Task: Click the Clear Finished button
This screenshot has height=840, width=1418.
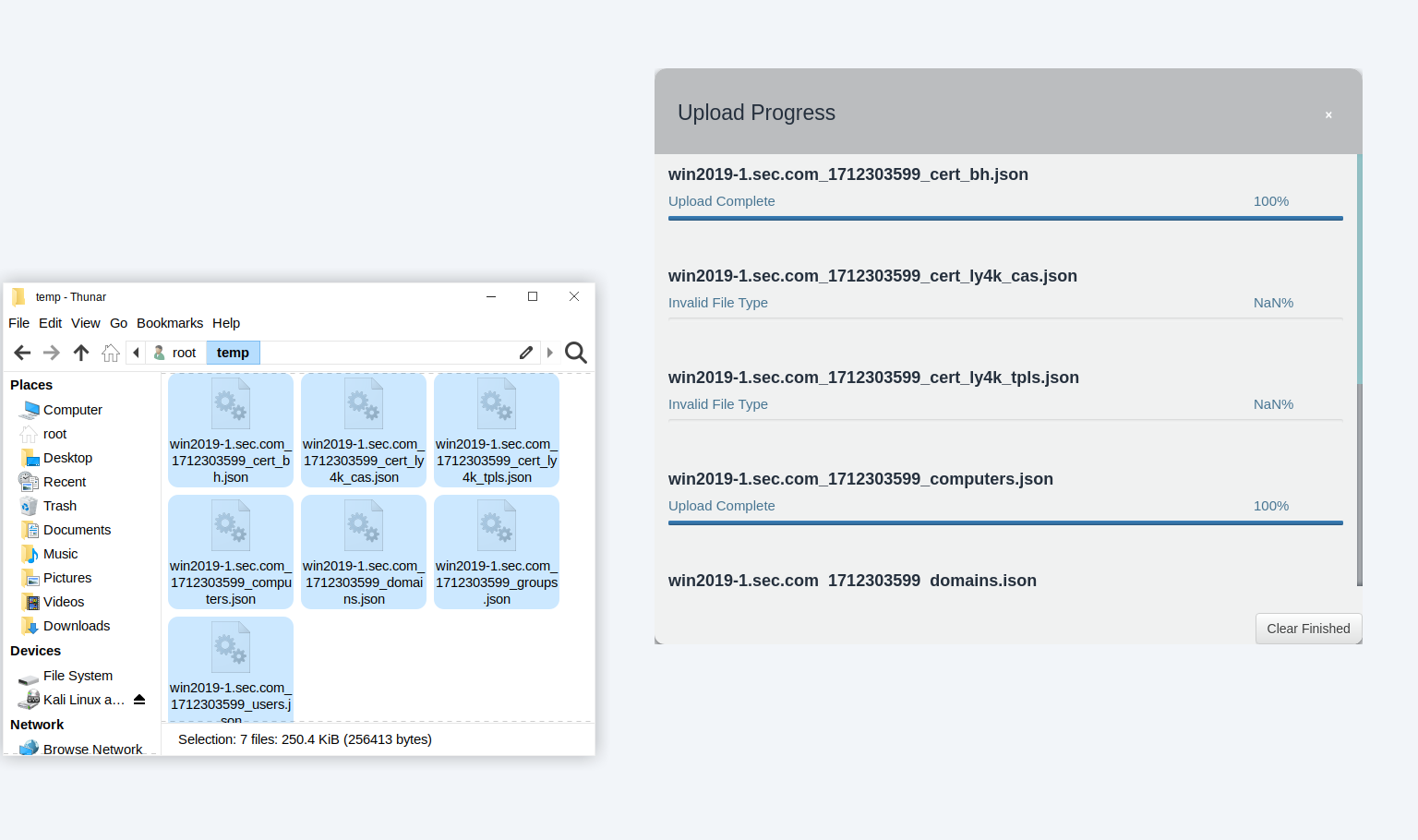Action: click(1308, 629)
